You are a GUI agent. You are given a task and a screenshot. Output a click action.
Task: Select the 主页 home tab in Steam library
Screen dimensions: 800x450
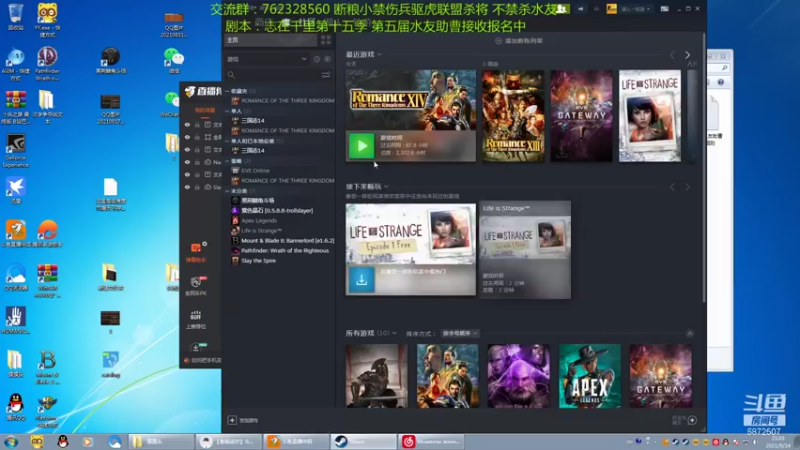[x=270, y=40]
